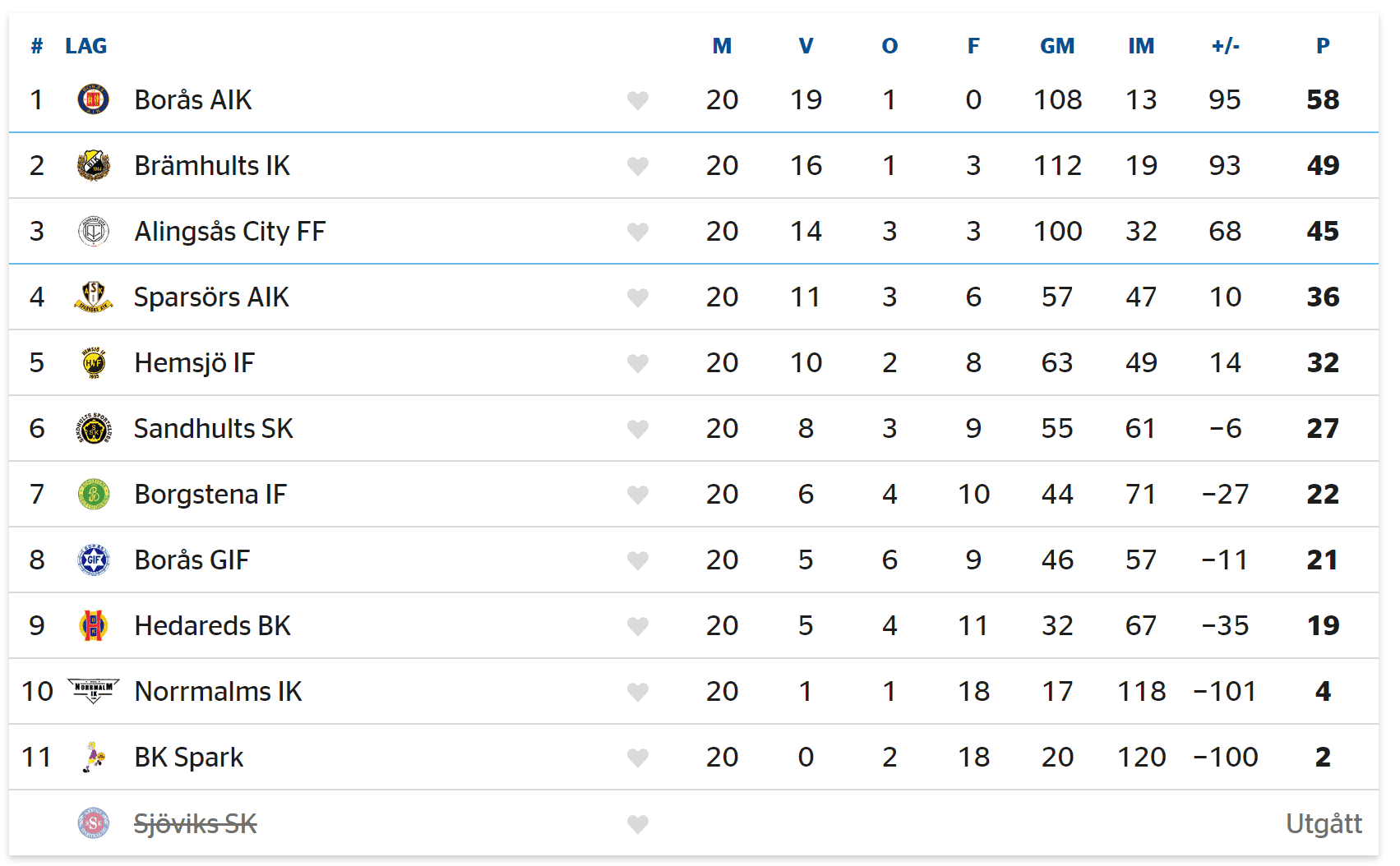Click the struck-through Sjöviks SK name
The width and height of the screenshot is (1400, 866).
coord(195,823)
